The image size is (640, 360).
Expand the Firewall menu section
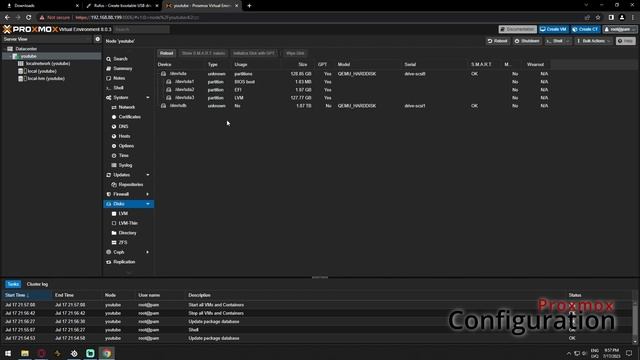(148, 194)
